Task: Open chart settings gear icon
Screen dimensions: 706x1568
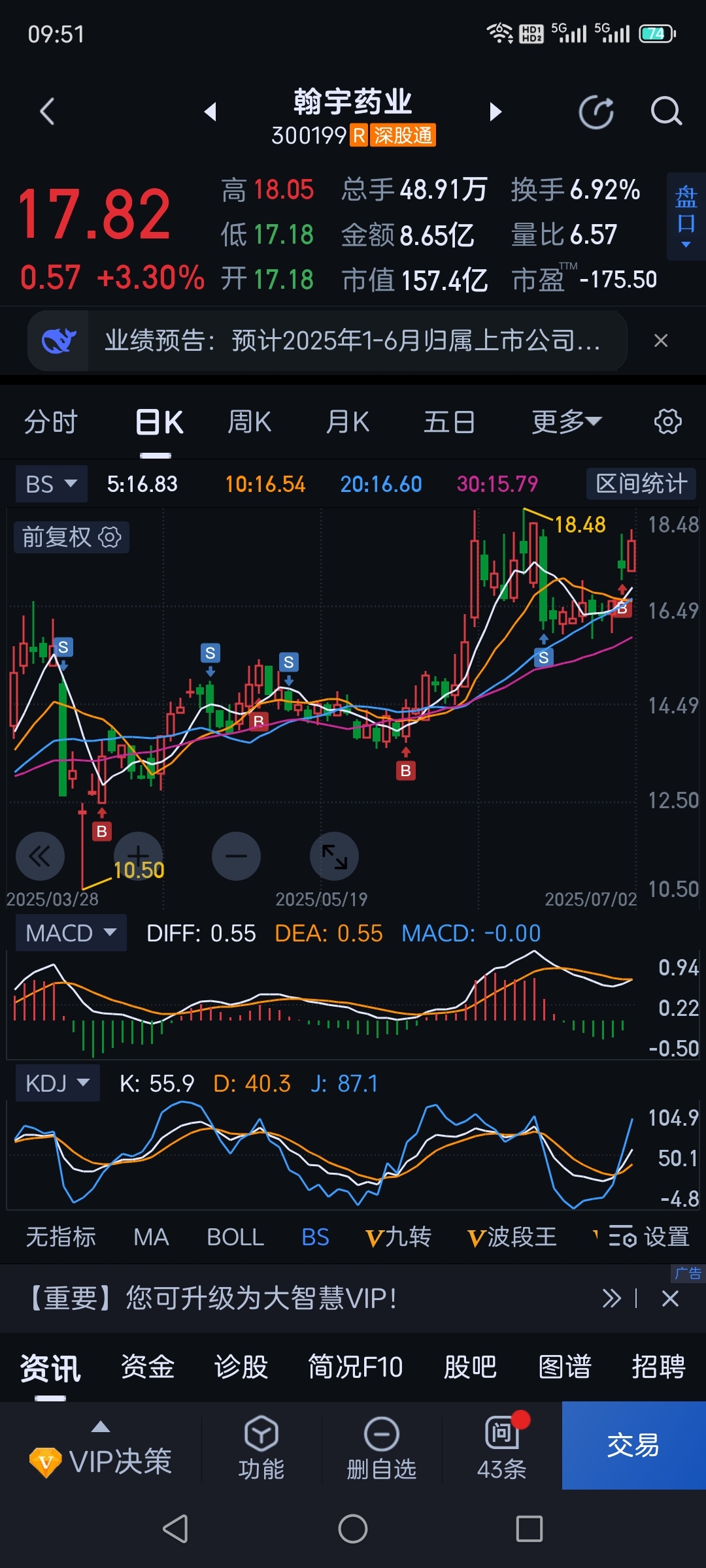Action: point(667,421)
